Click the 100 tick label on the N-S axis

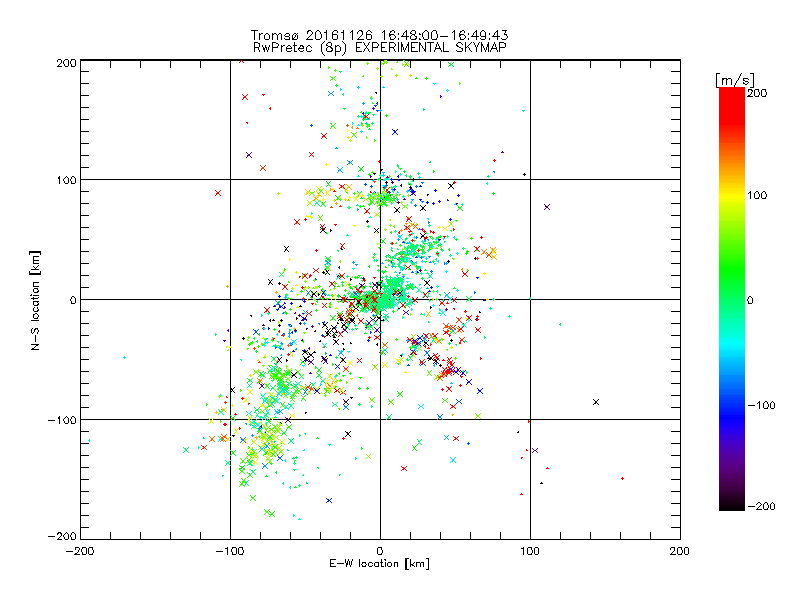coord(66,180)
